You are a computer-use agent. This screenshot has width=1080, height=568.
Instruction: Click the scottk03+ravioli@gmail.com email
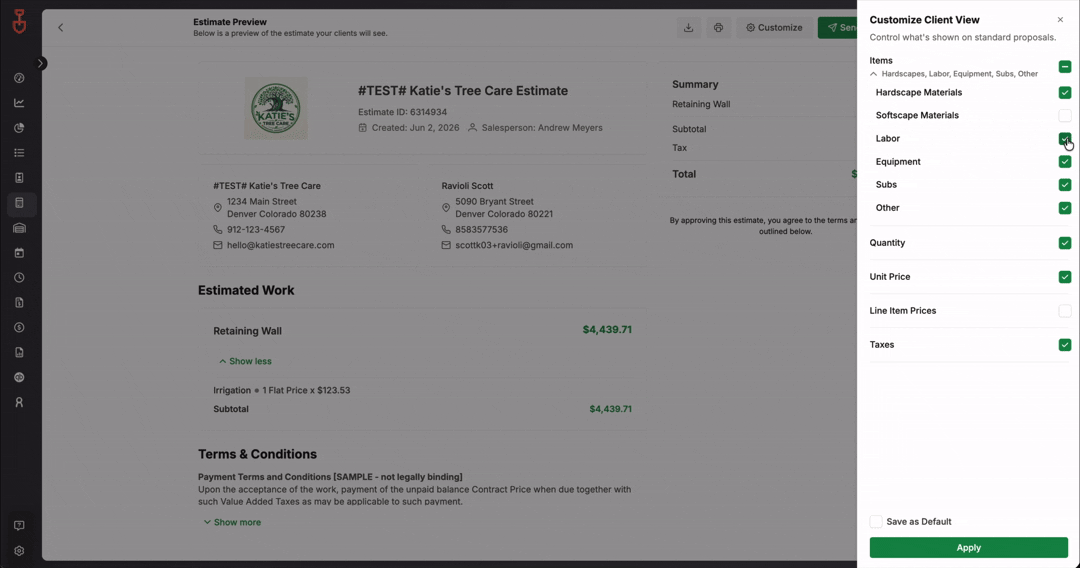(514, 245)
